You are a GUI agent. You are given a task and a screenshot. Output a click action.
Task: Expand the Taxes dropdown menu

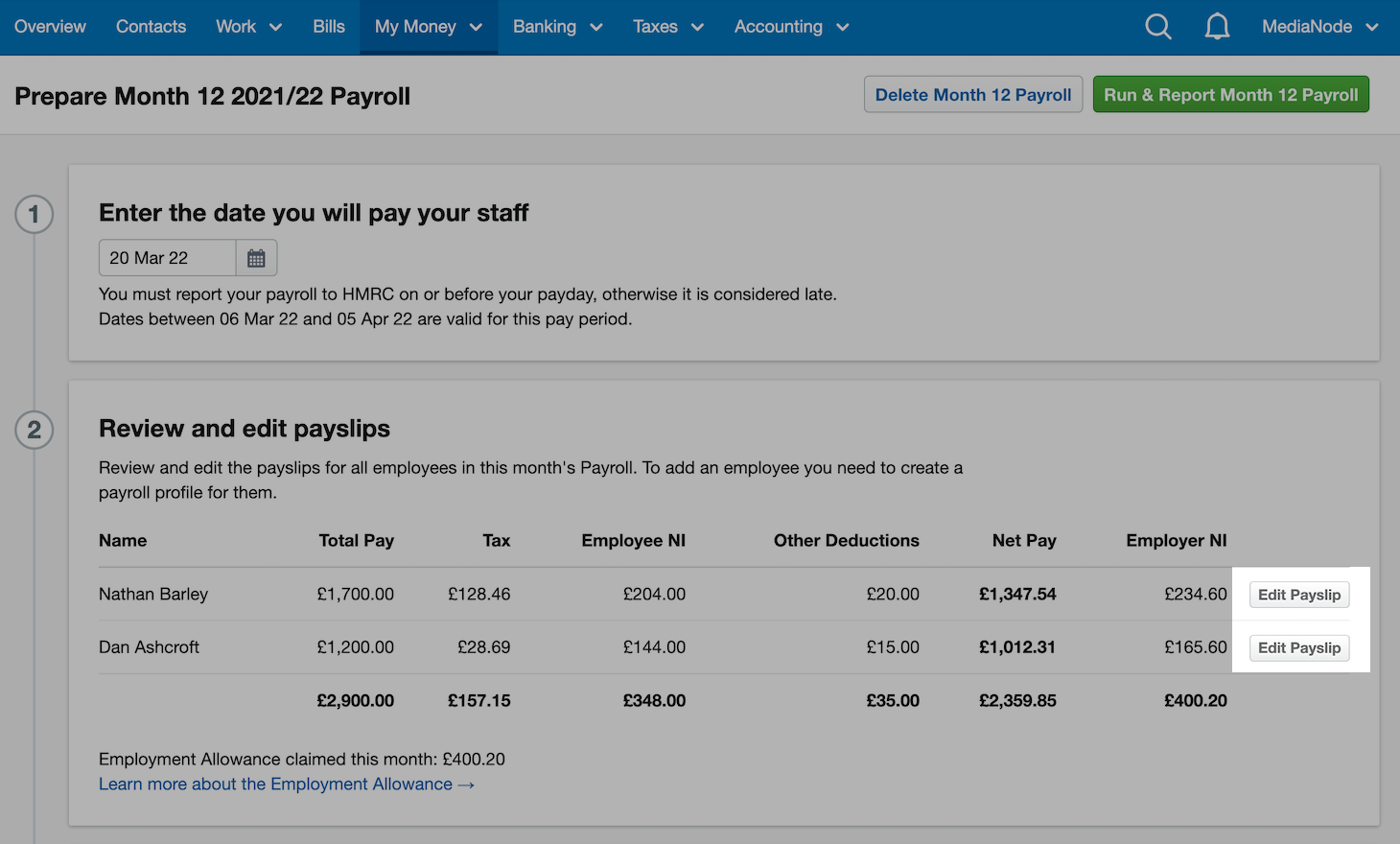668,27
